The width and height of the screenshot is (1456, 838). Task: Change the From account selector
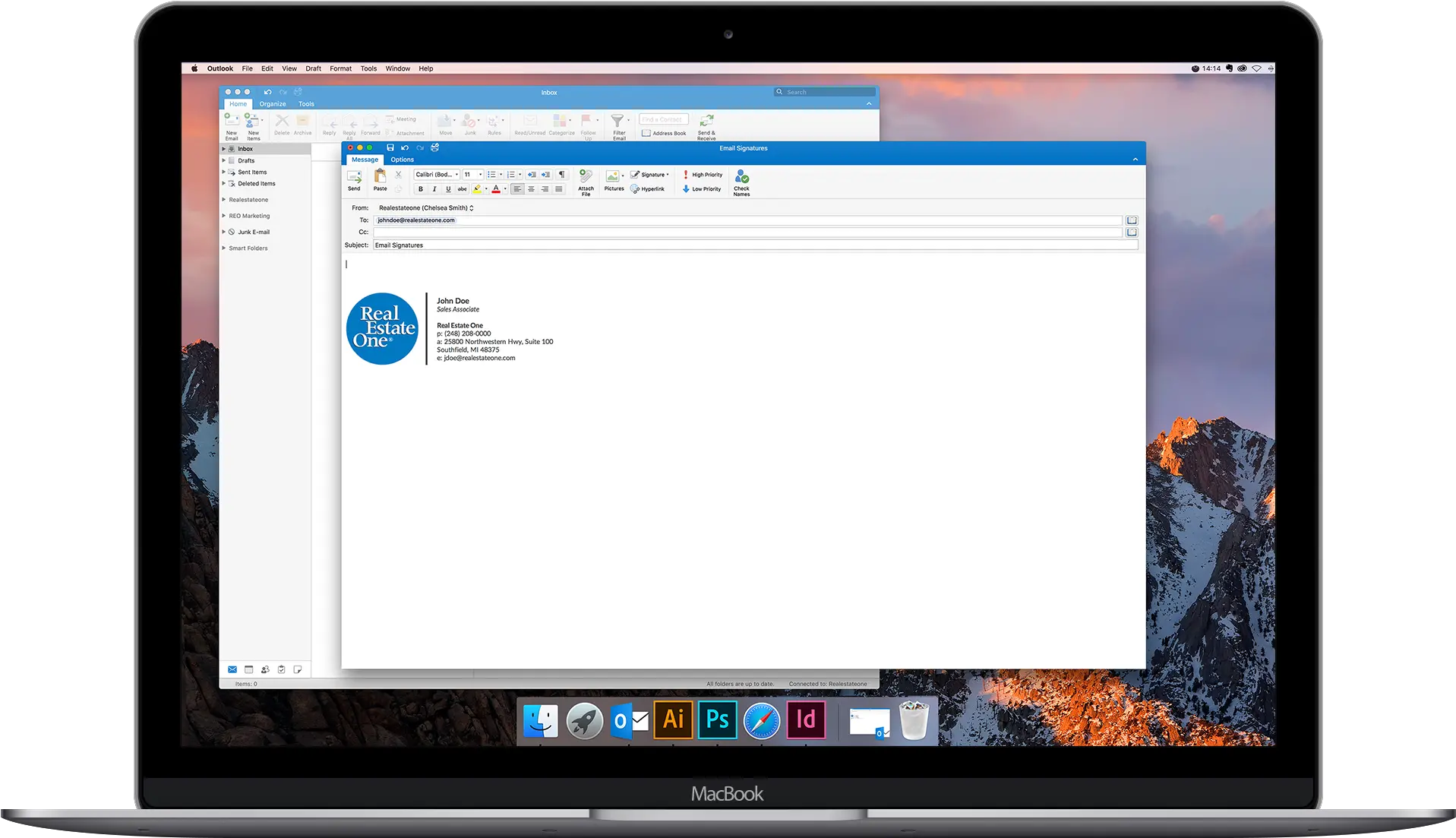tap(426, 208)
